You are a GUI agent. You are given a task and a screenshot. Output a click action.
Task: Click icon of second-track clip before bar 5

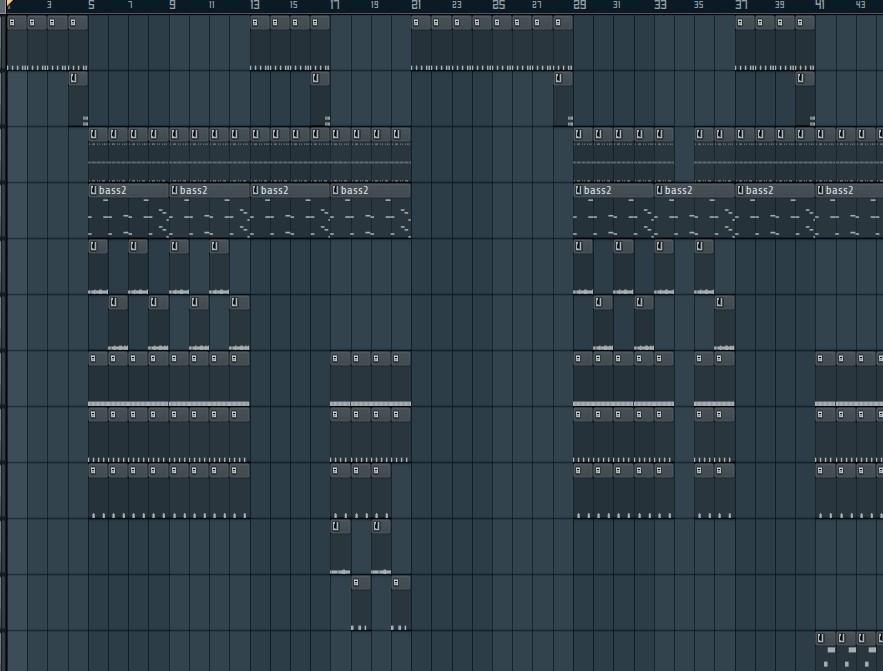[x=73, y=78]
